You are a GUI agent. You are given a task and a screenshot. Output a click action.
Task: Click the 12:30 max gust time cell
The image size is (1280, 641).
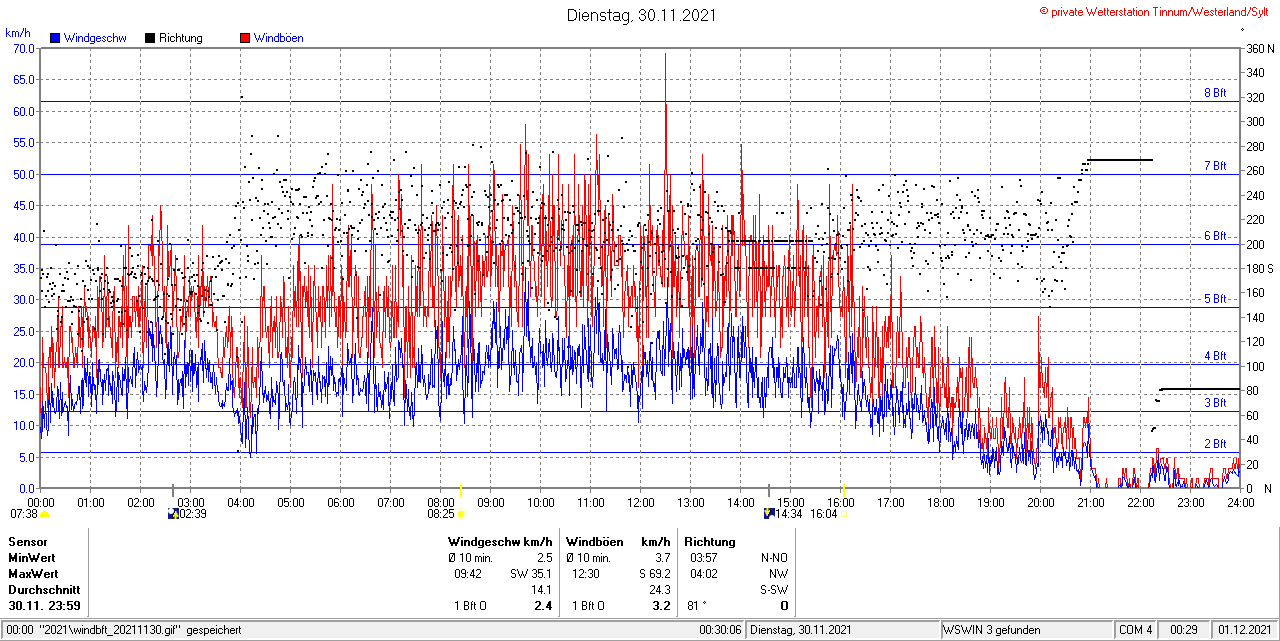tap(586, 574)
